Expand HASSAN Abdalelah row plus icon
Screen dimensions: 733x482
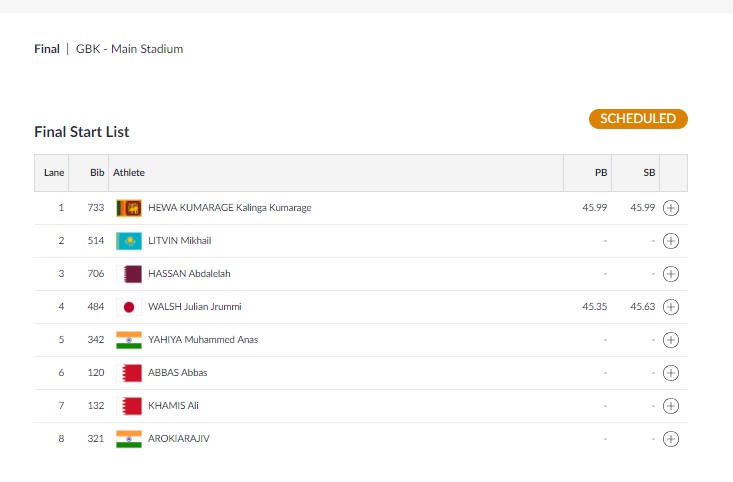pyautogui.click(x=670, y=274)
